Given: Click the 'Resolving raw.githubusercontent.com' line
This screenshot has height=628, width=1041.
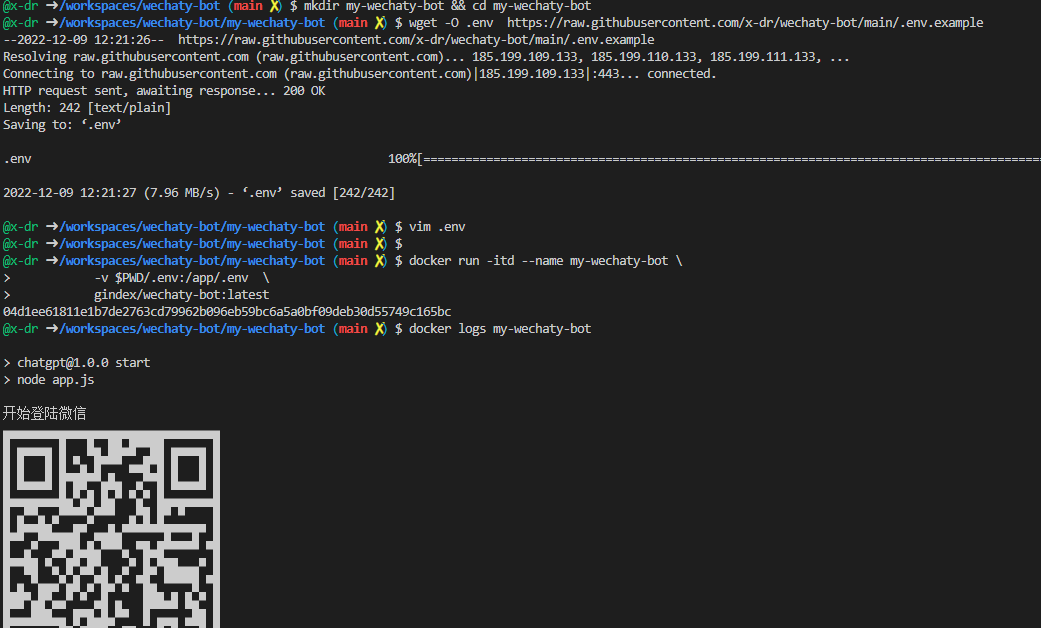Looking at the screenshot, I should tap(426, 57).
